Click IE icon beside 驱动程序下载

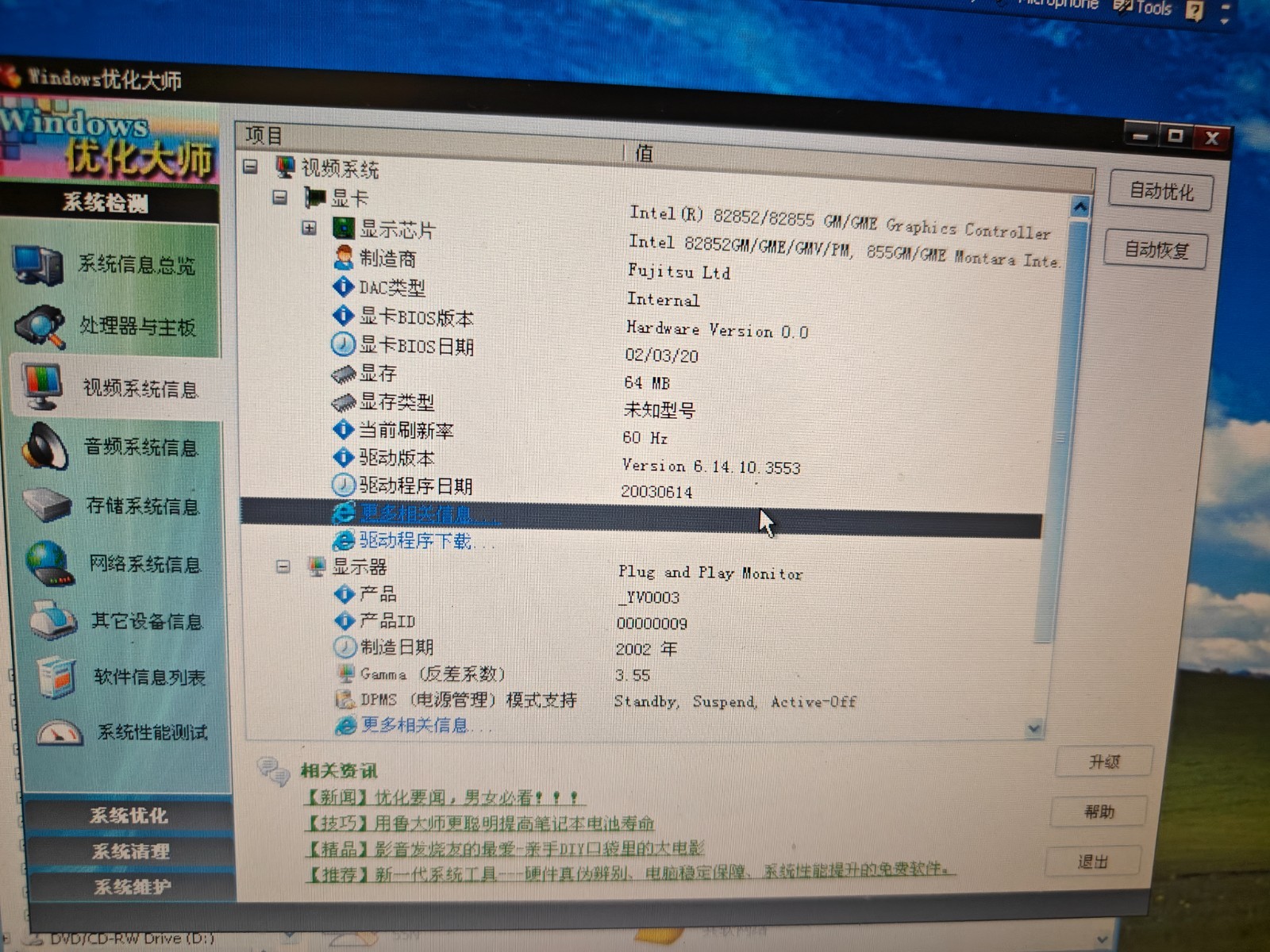pyautogui.click(x=343, y=540)
